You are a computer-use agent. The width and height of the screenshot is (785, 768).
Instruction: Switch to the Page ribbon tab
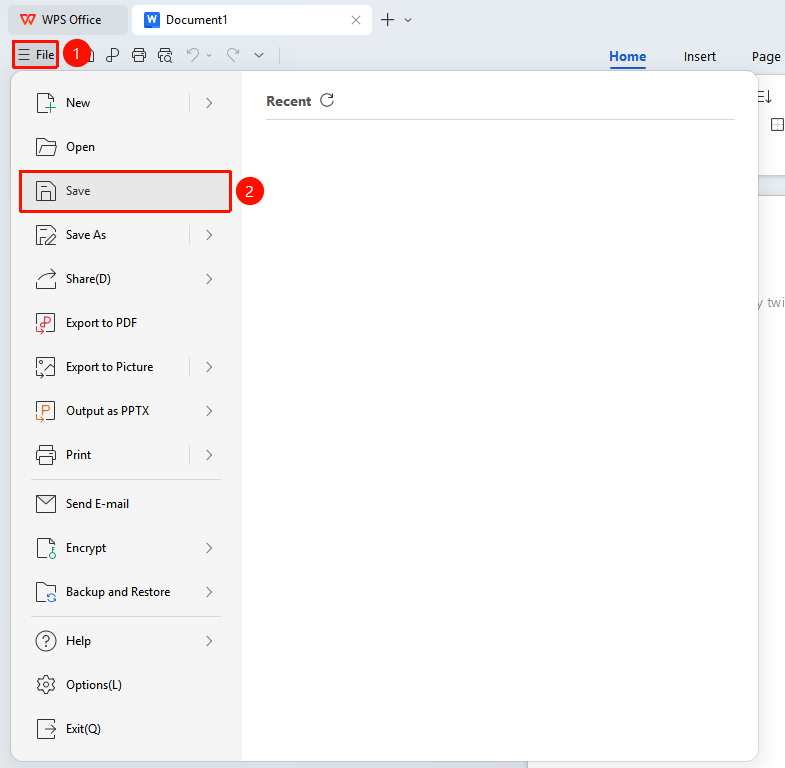(x=765, y=57)
